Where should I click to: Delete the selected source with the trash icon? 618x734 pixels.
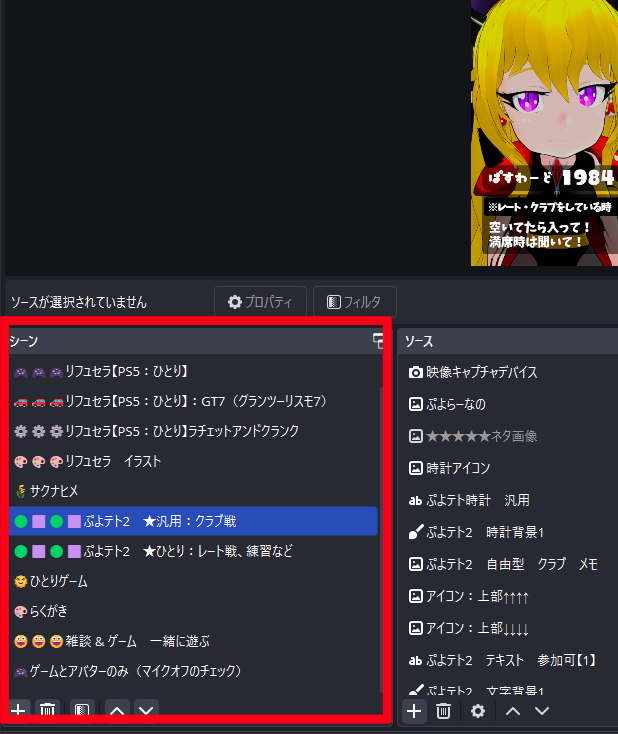[444, 710]
